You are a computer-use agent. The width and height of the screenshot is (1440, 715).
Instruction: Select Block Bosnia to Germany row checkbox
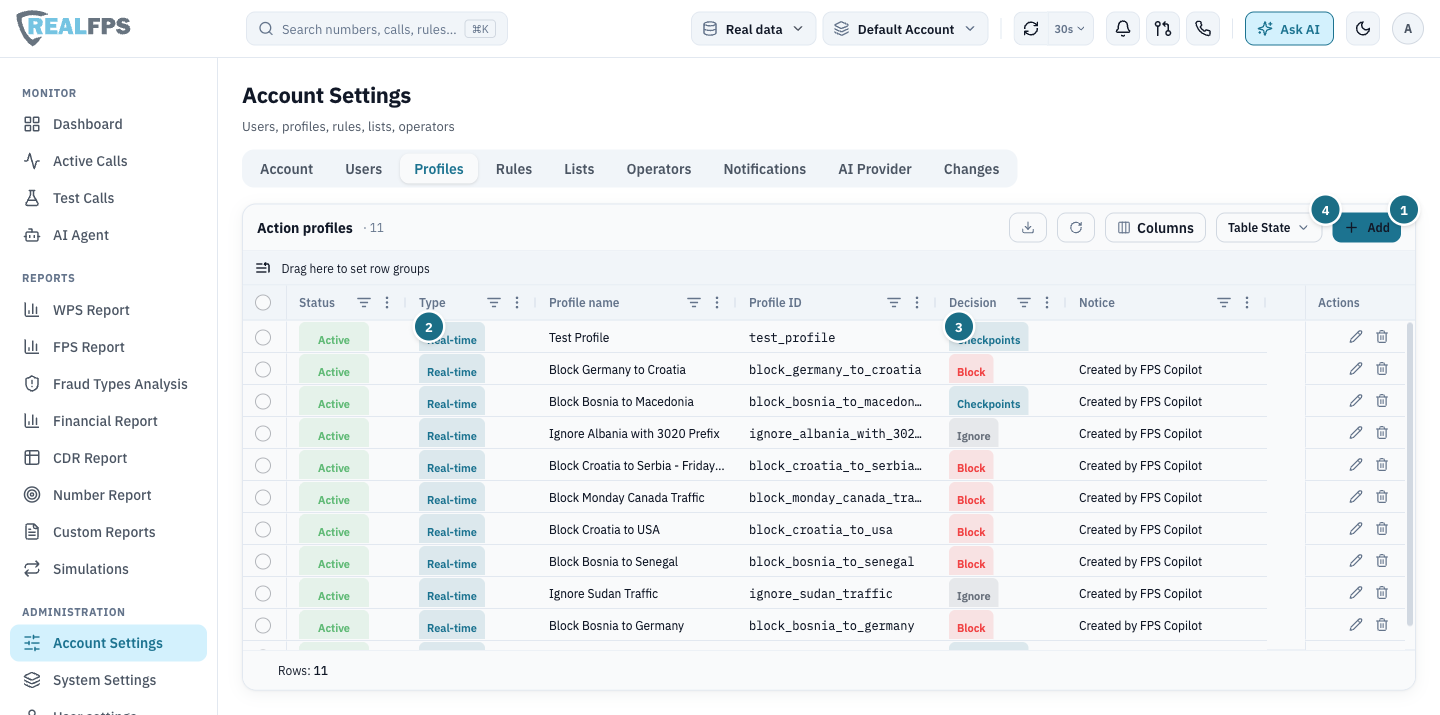pyautogui.click(x=263, y=626)
